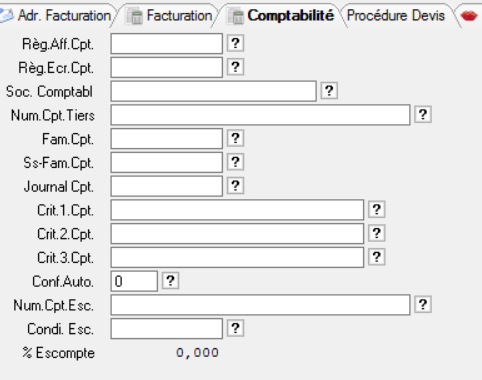The image size is (482, 380).
Task: Open the Conf.Auto. lookup button
Action: click(170, 281)
